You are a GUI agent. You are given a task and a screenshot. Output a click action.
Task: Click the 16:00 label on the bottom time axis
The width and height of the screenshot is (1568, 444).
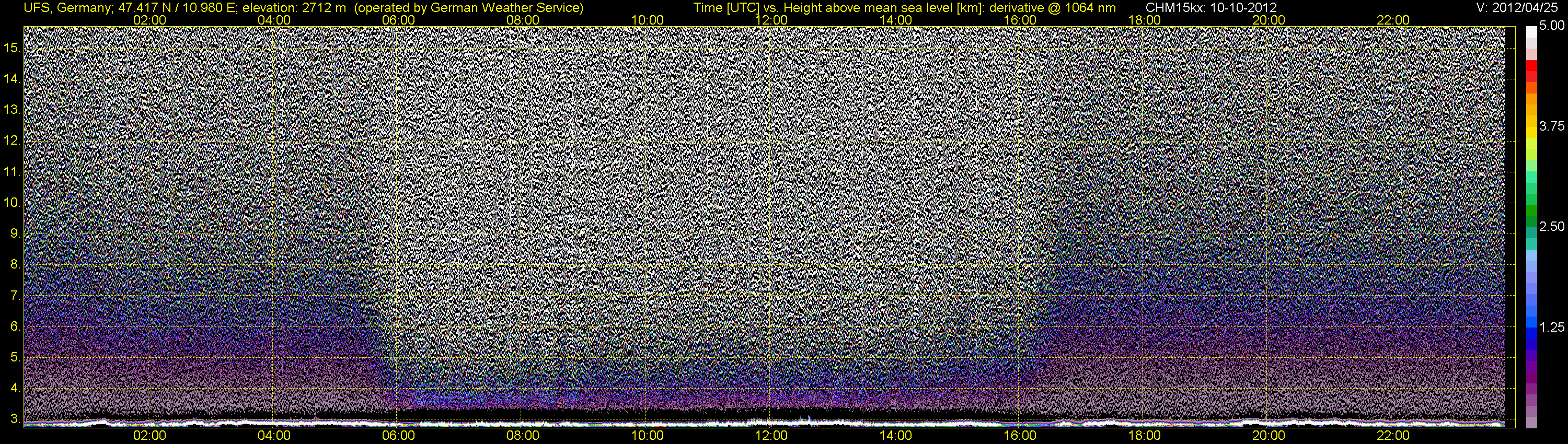tap(1020, 436)
